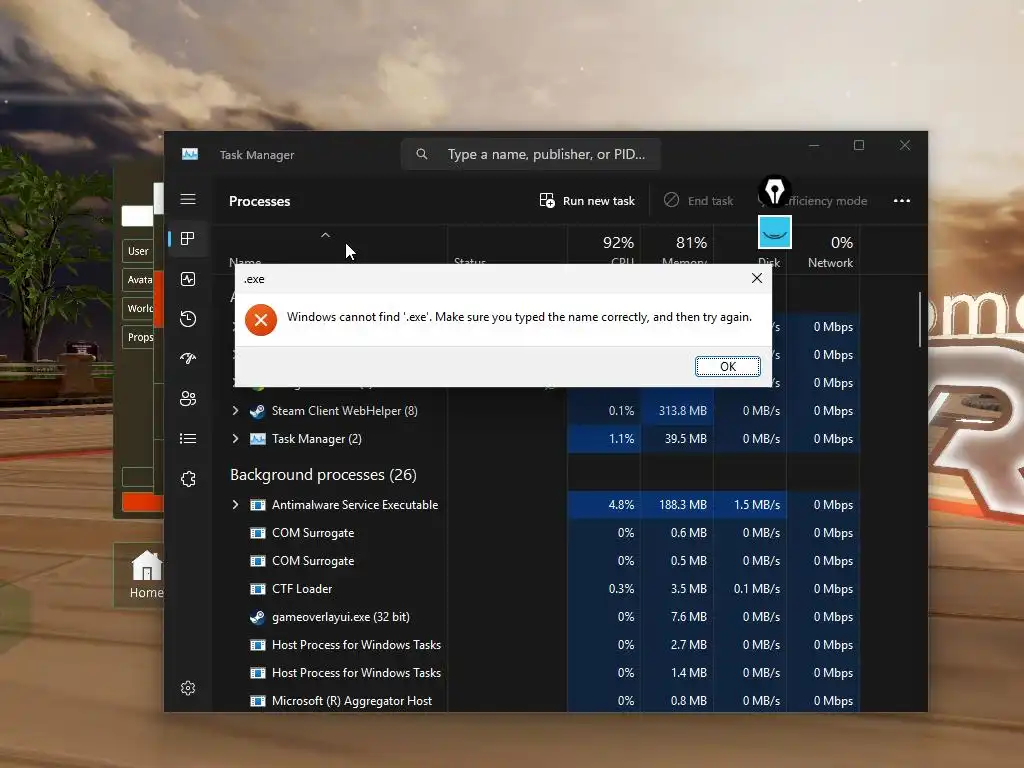
Task: Open the three-dot more options menu
Action: coord(901,200)
